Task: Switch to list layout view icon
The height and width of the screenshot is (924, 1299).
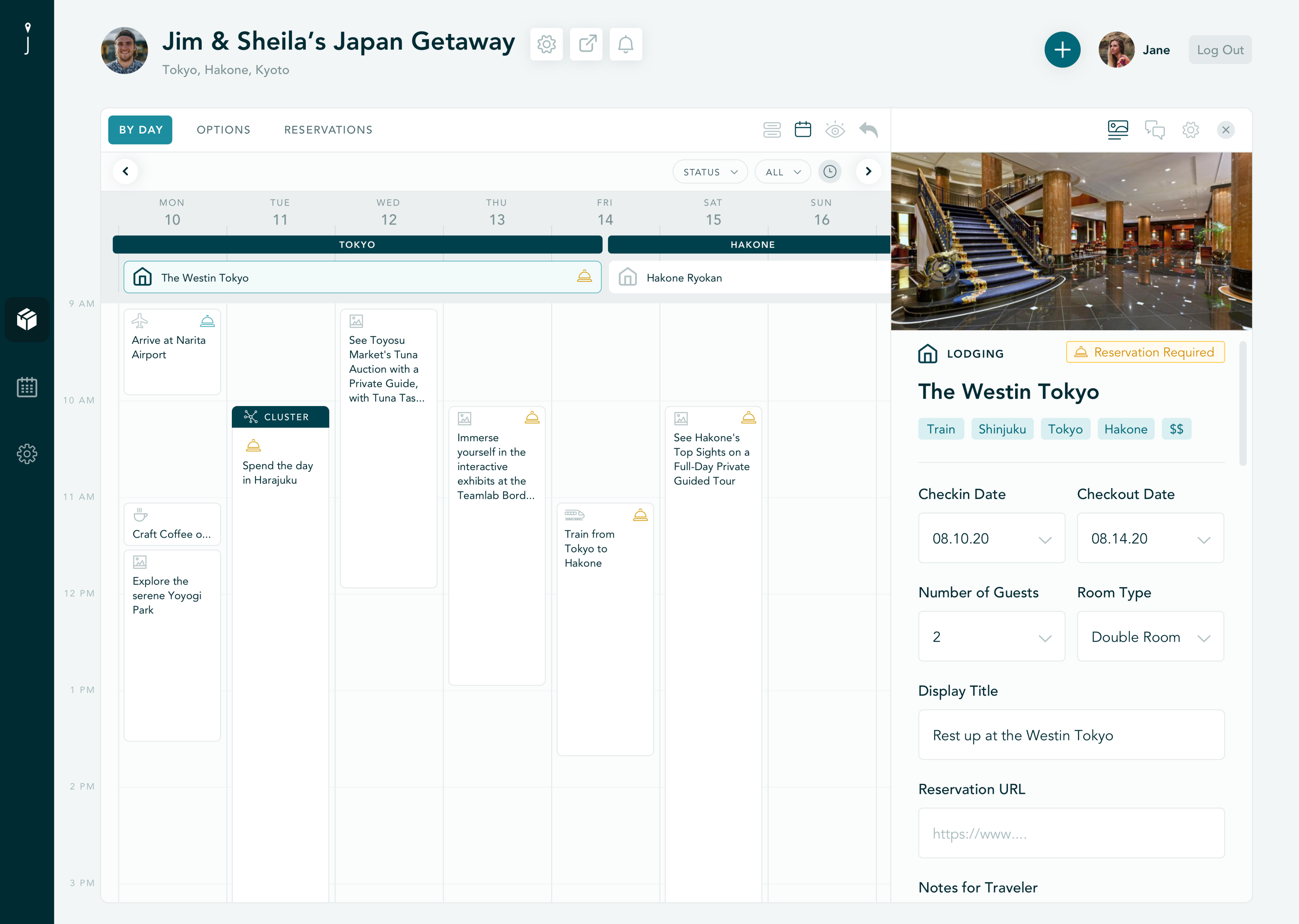Action: 772,130
